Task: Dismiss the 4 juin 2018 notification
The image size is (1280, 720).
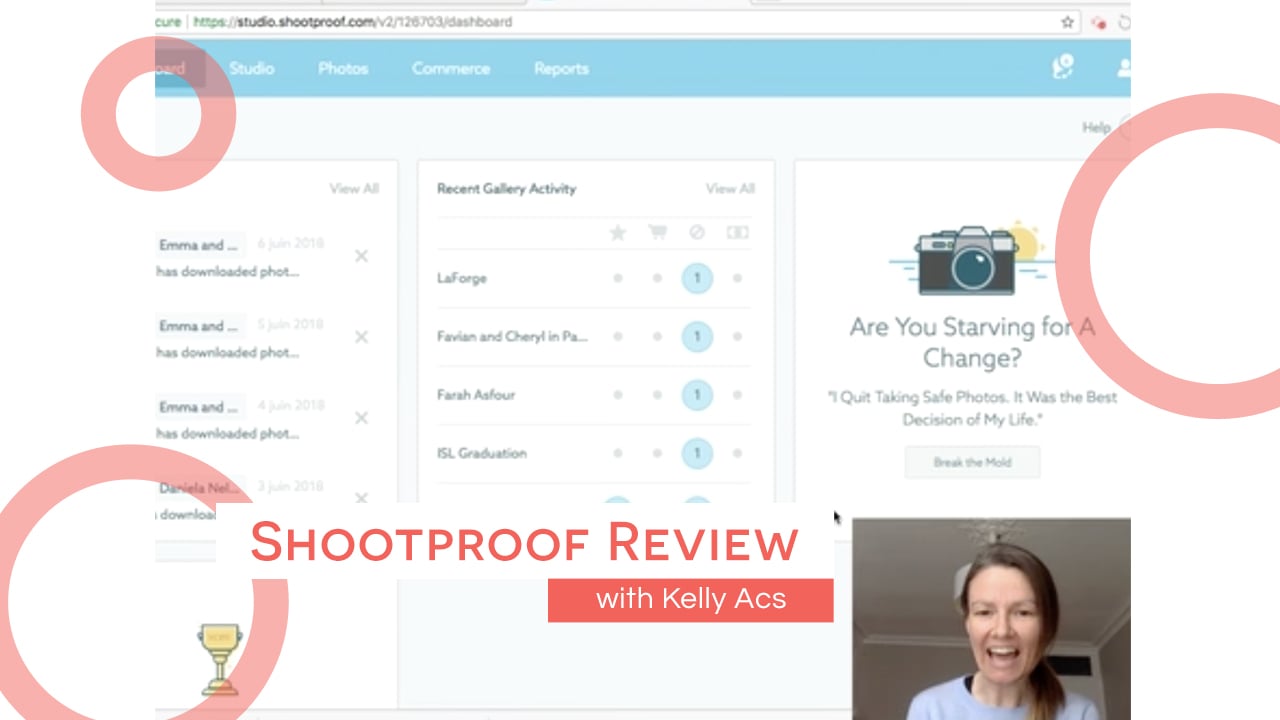Action: (x=362, y=418)
